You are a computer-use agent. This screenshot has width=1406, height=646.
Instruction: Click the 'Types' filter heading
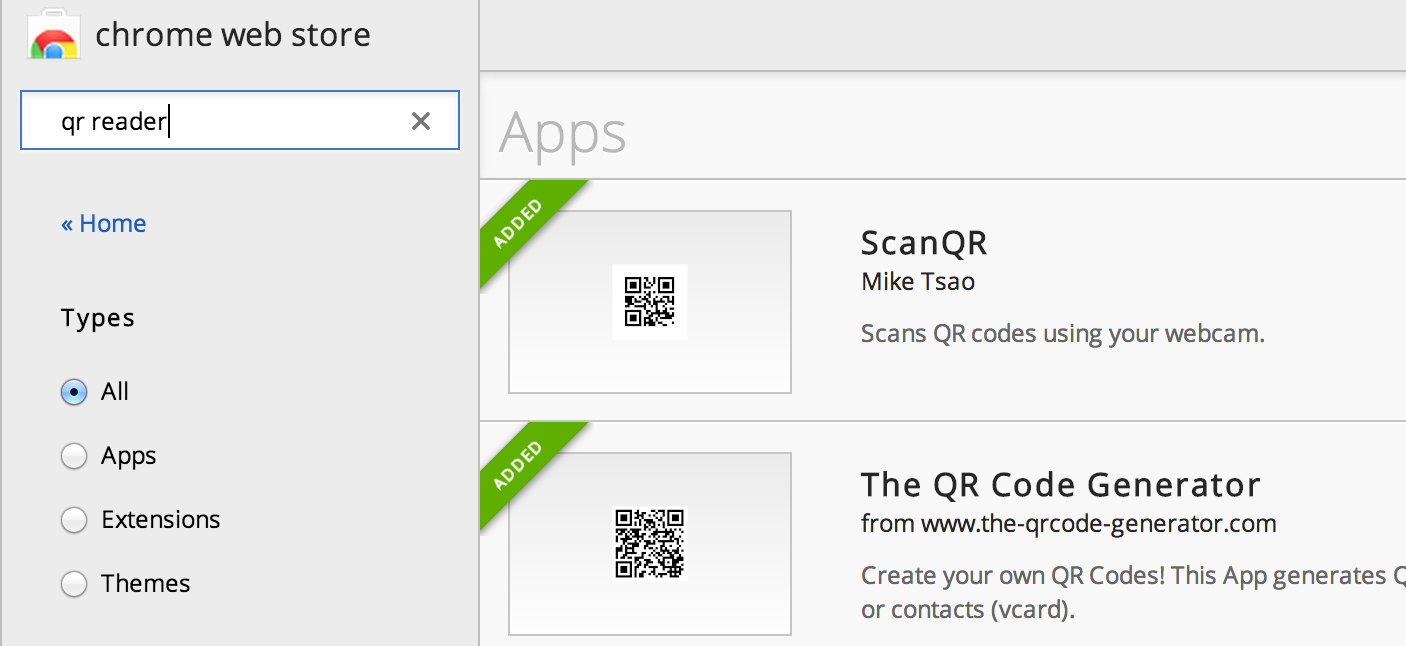[98, 318]
